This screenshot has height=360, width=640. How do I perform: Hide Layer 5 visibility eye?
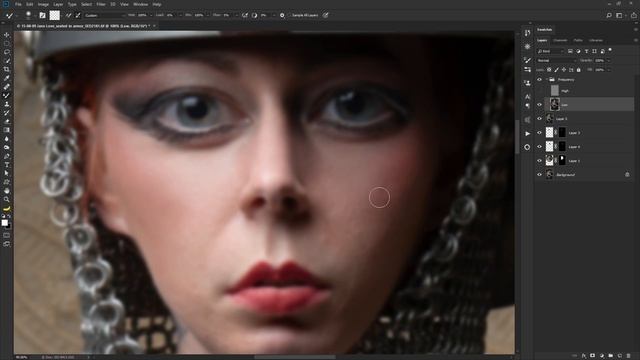[x=539, y=119]
